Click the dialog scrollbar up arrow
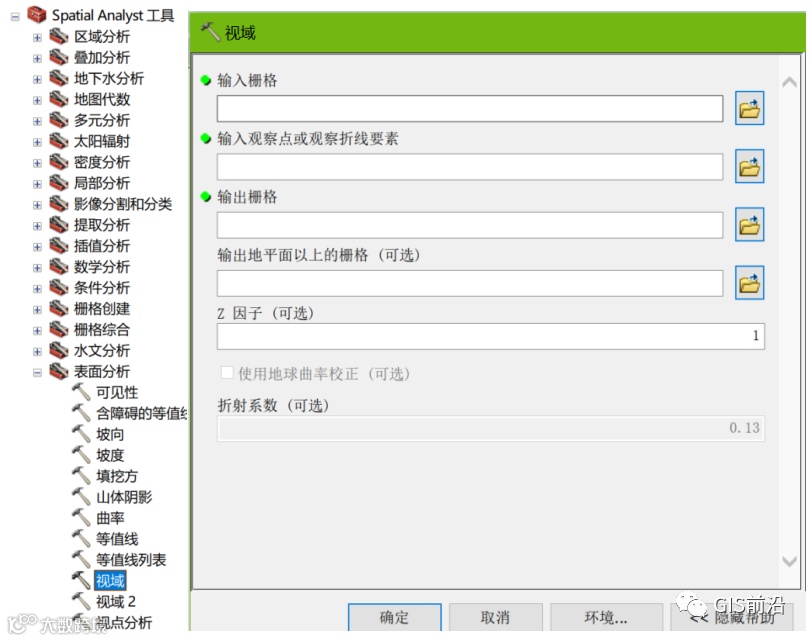Image resolution: width=812 pixels, height=641 pixels. pyautogui.click(x=789, y=82)
